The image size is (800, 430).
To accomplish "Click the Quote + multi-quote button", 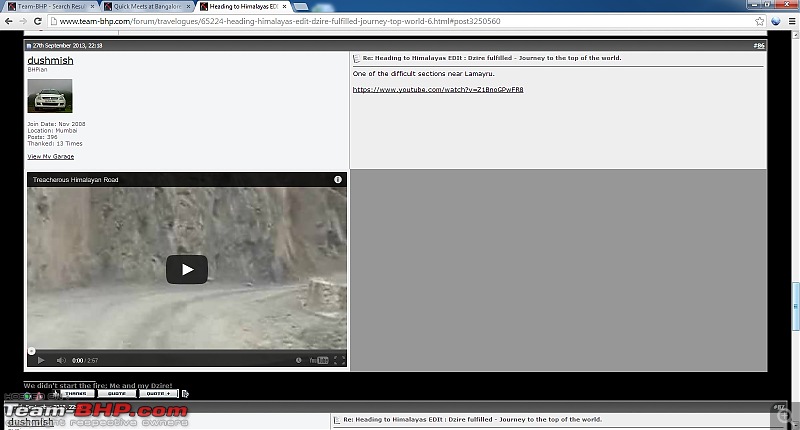I will (159, 394).
